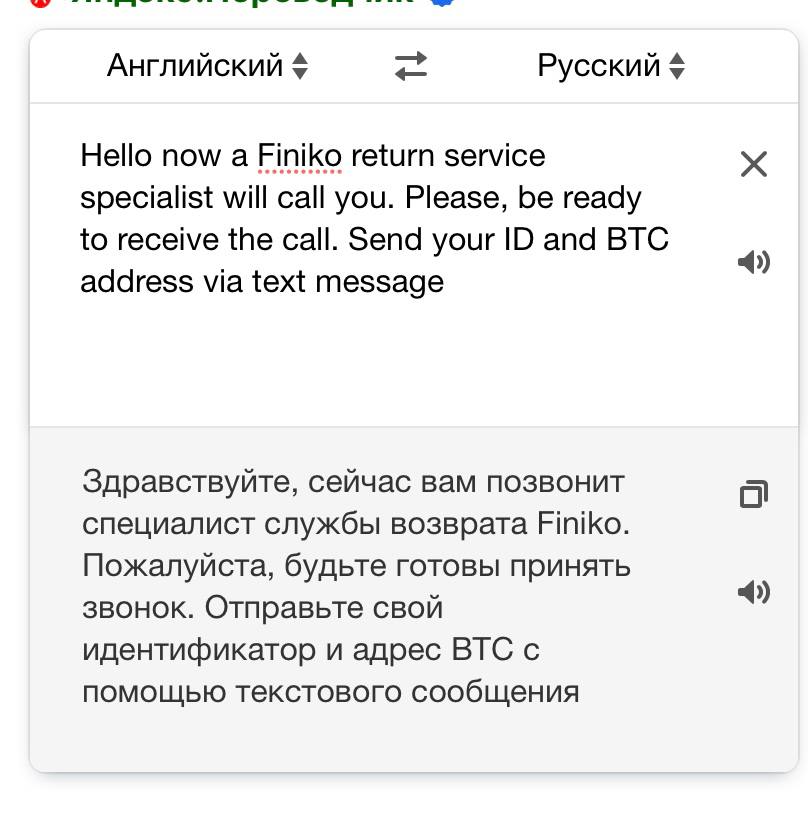Screen dimensions: 808x828
Task: Place cursor after 'text message' in the source
Action: 445,281
